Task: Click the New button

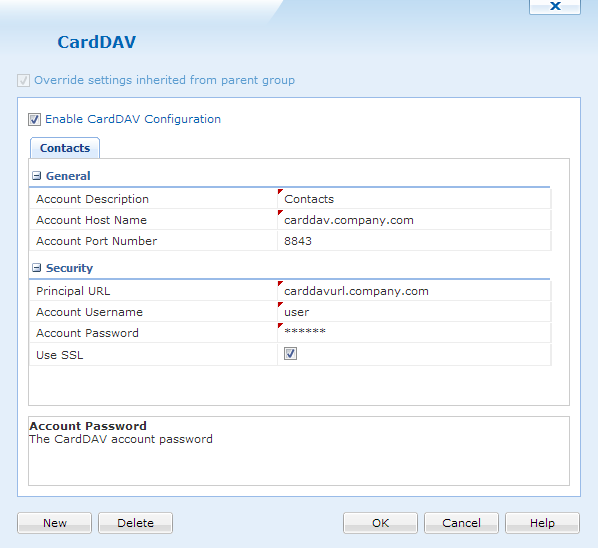Action: (x=55, y=523)
